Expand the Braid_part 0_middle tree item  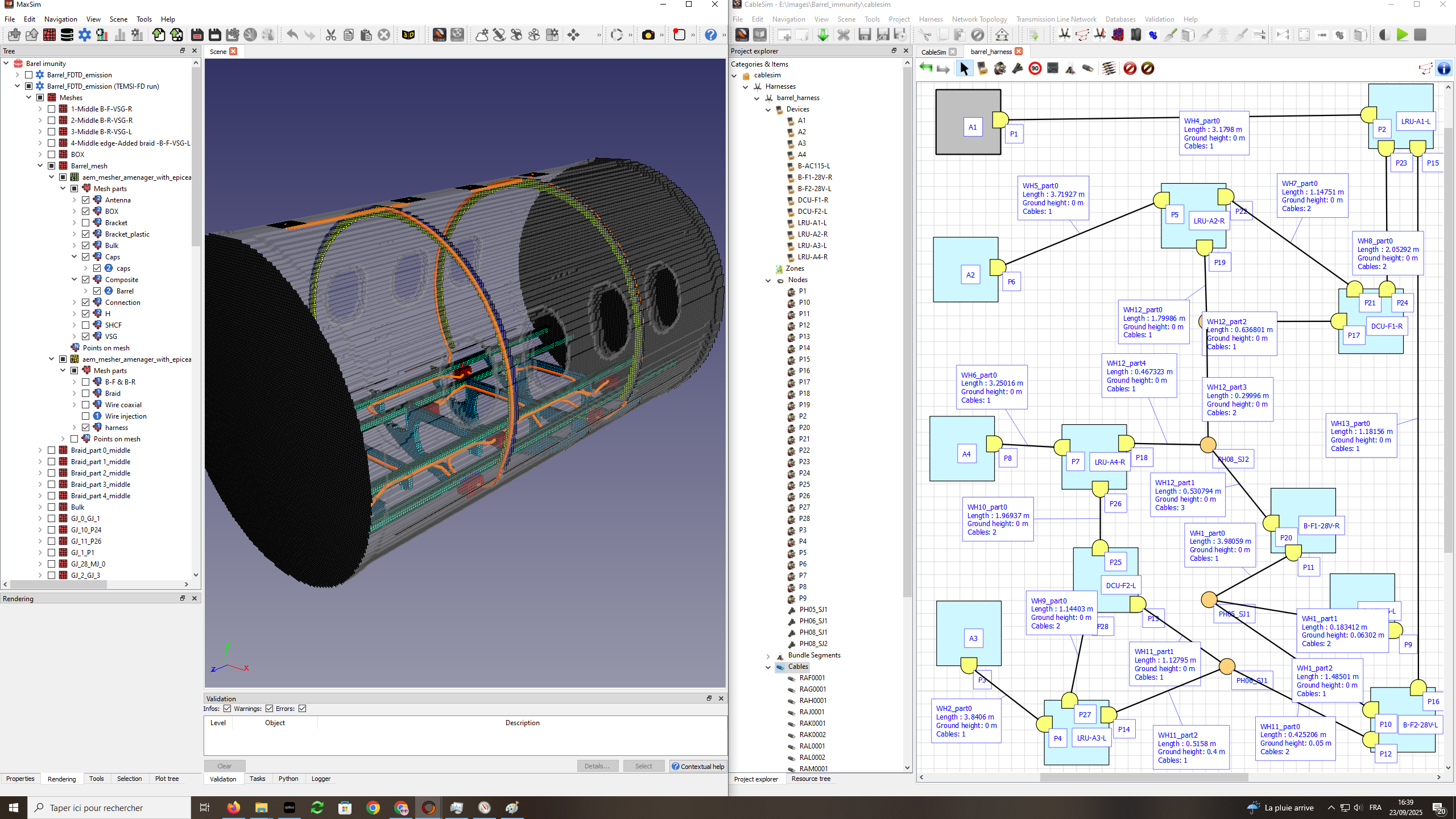[x=40, y=450]
